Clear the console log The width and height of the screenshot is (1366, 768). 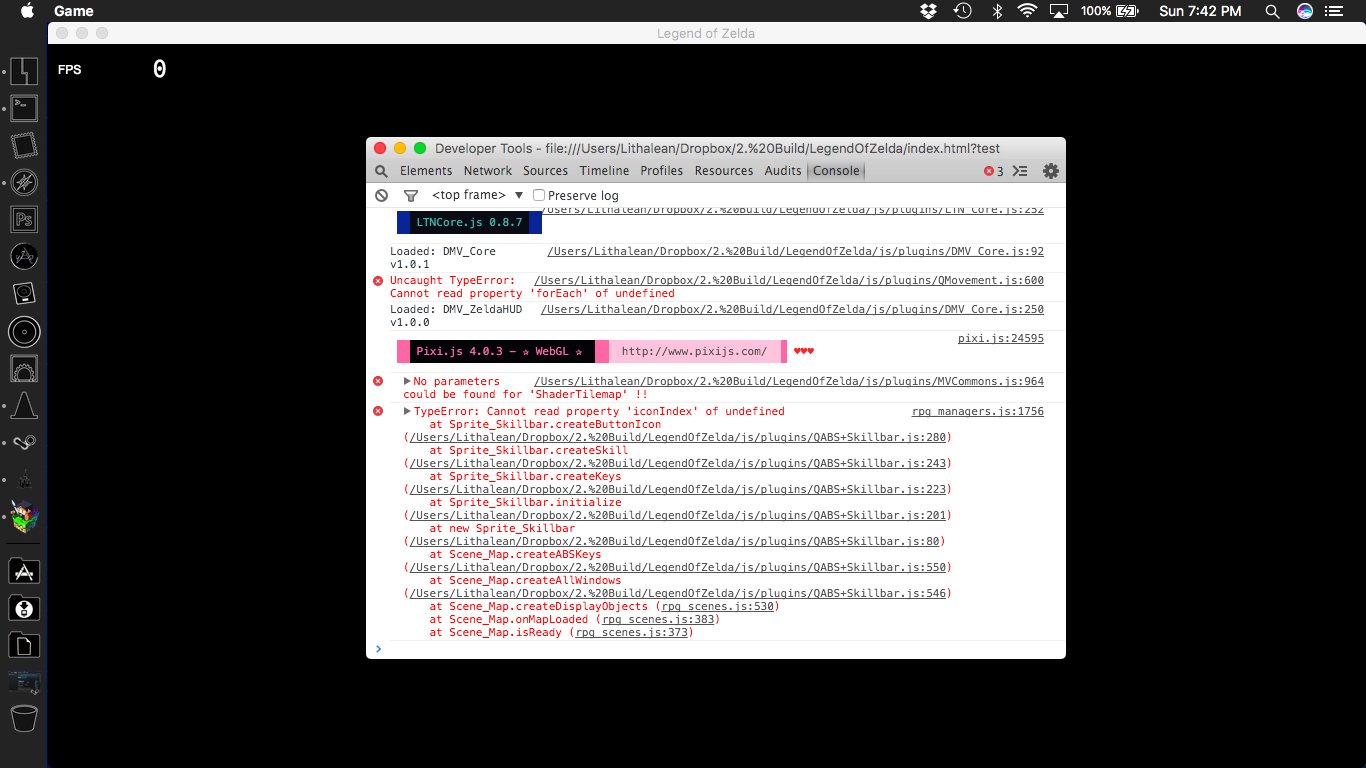(381, 195)
